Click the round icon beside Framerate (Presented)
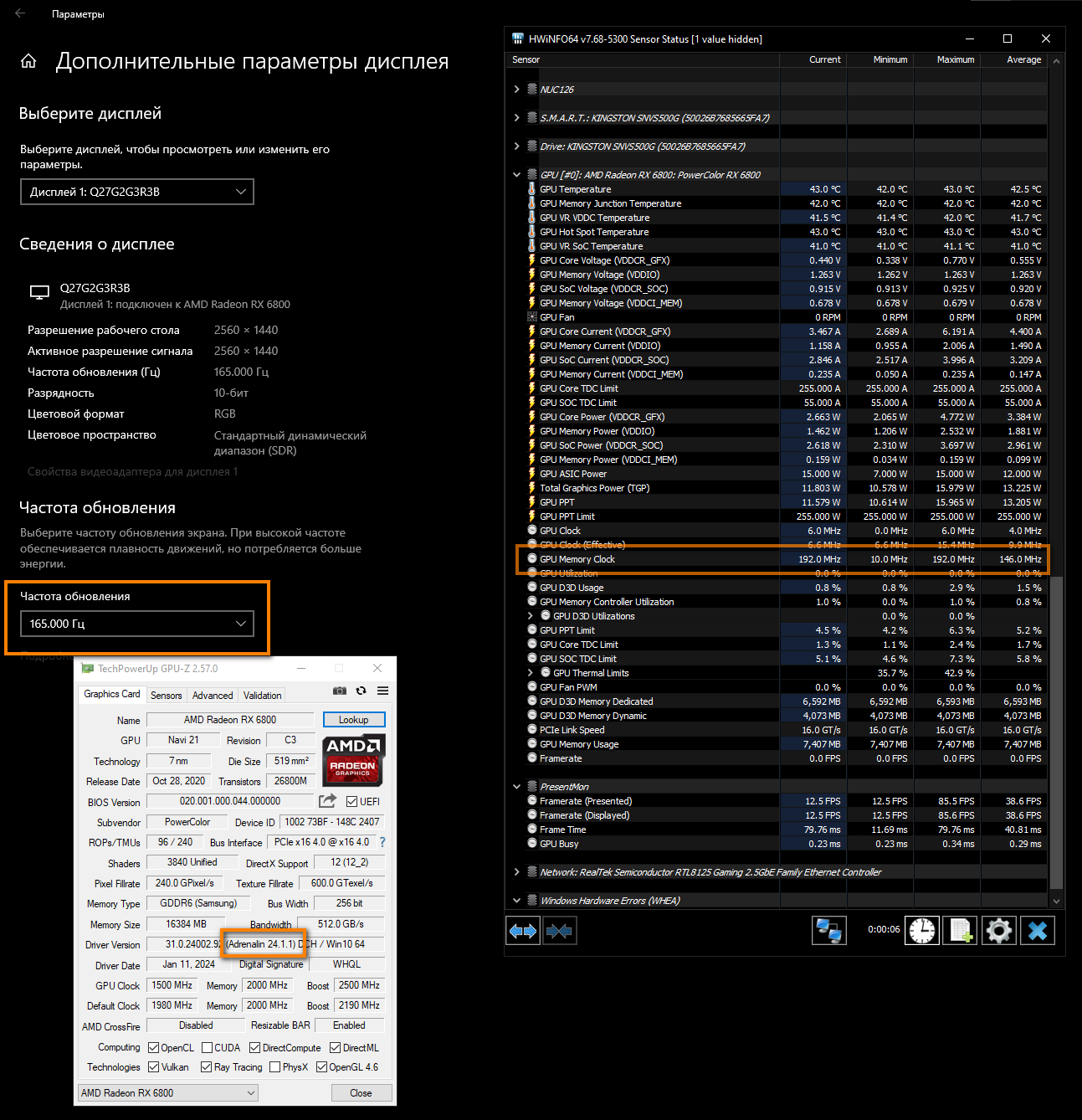Screen dimensions: 1082x1120 [532, 801]
